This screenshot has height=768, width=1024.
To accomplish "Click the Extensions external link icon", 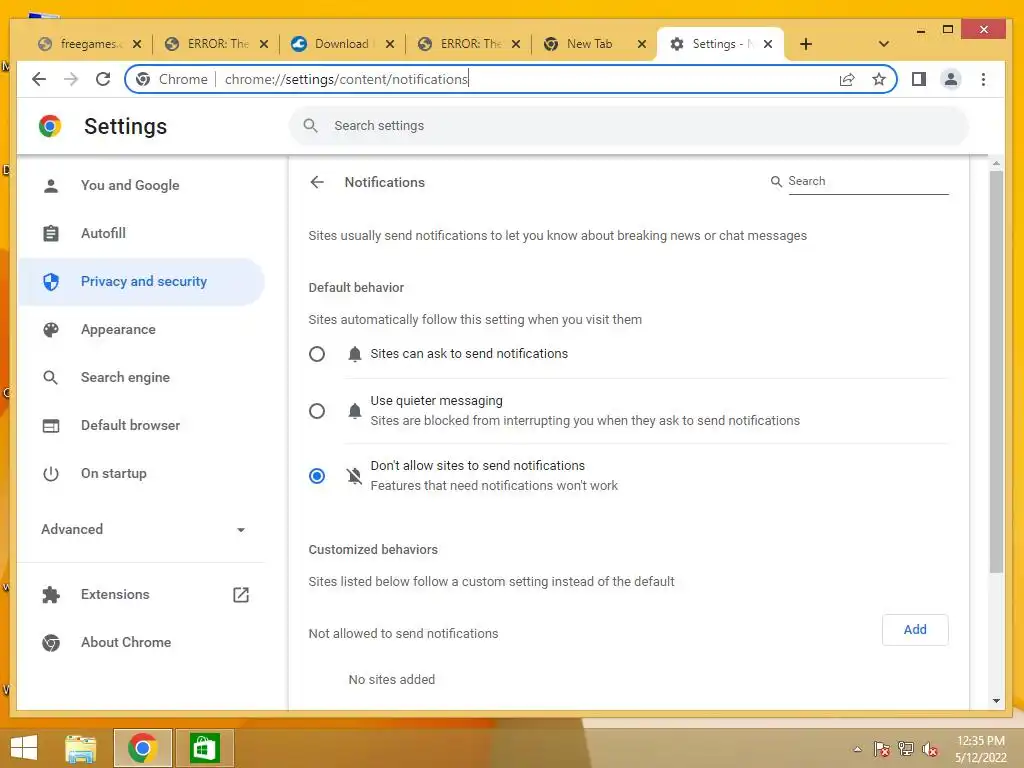I will (x=241, y=594).
